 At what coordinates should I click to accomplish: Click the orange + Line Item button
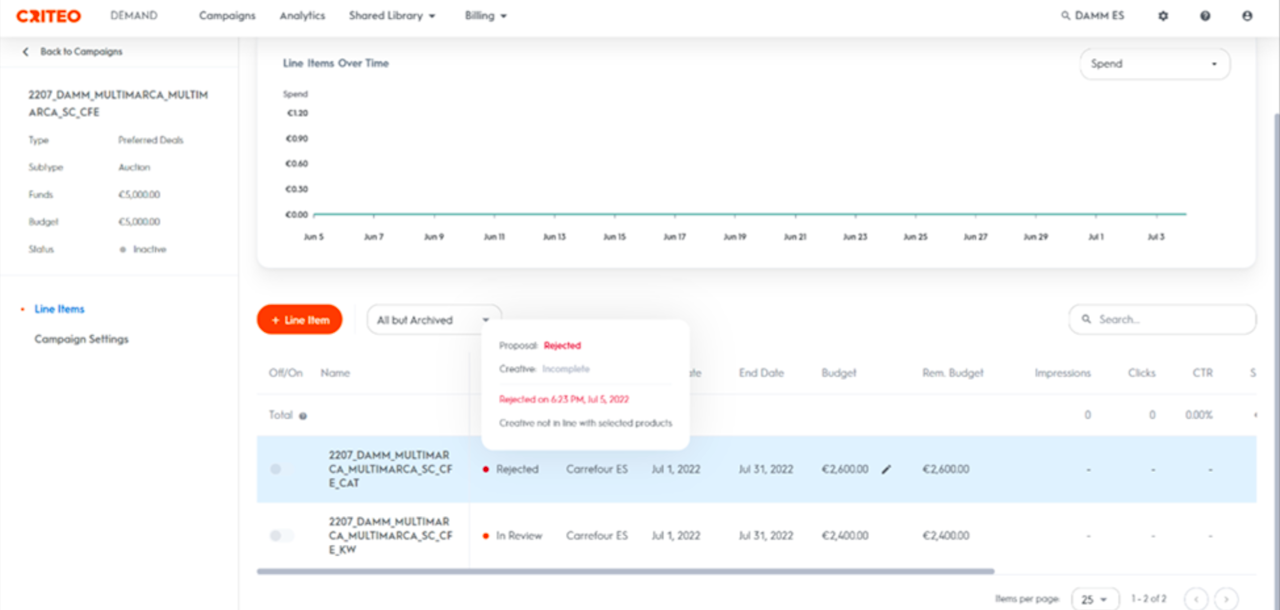[x=300, y=320]
